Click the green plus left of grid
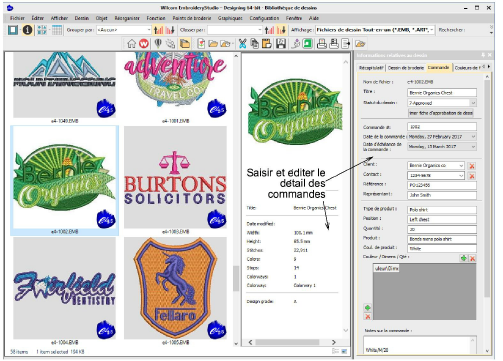503x361 pixels. click(x=368, y=307)
